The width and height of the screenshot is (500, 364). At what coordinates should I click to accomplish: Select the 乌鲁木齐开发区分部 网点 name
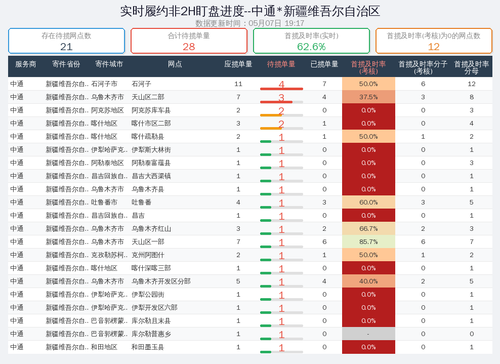(x=161, y=281)
